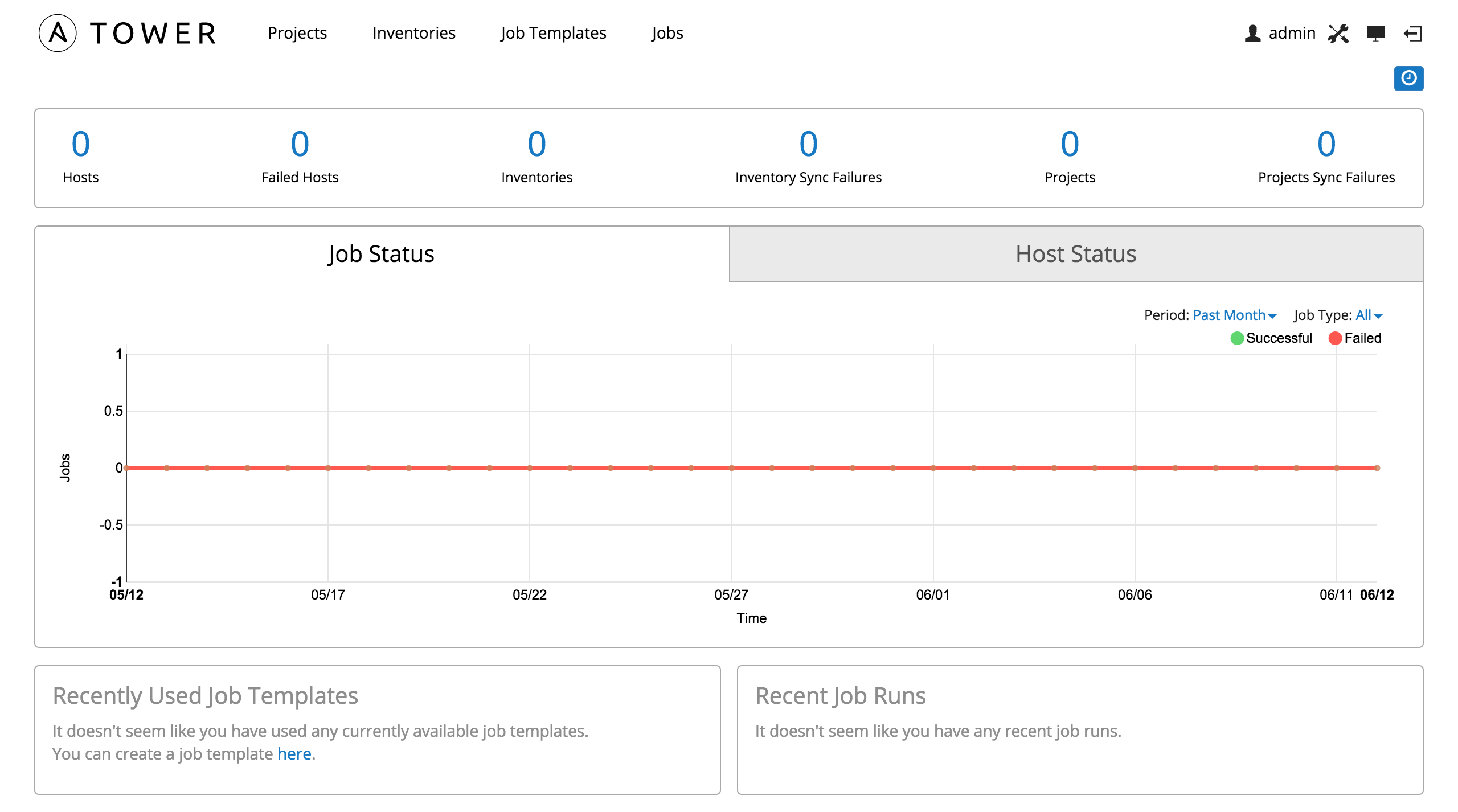Click the 'Recent Job Runs' heading
This screenshot has height=812, width=1458.
tap(841, 696)
